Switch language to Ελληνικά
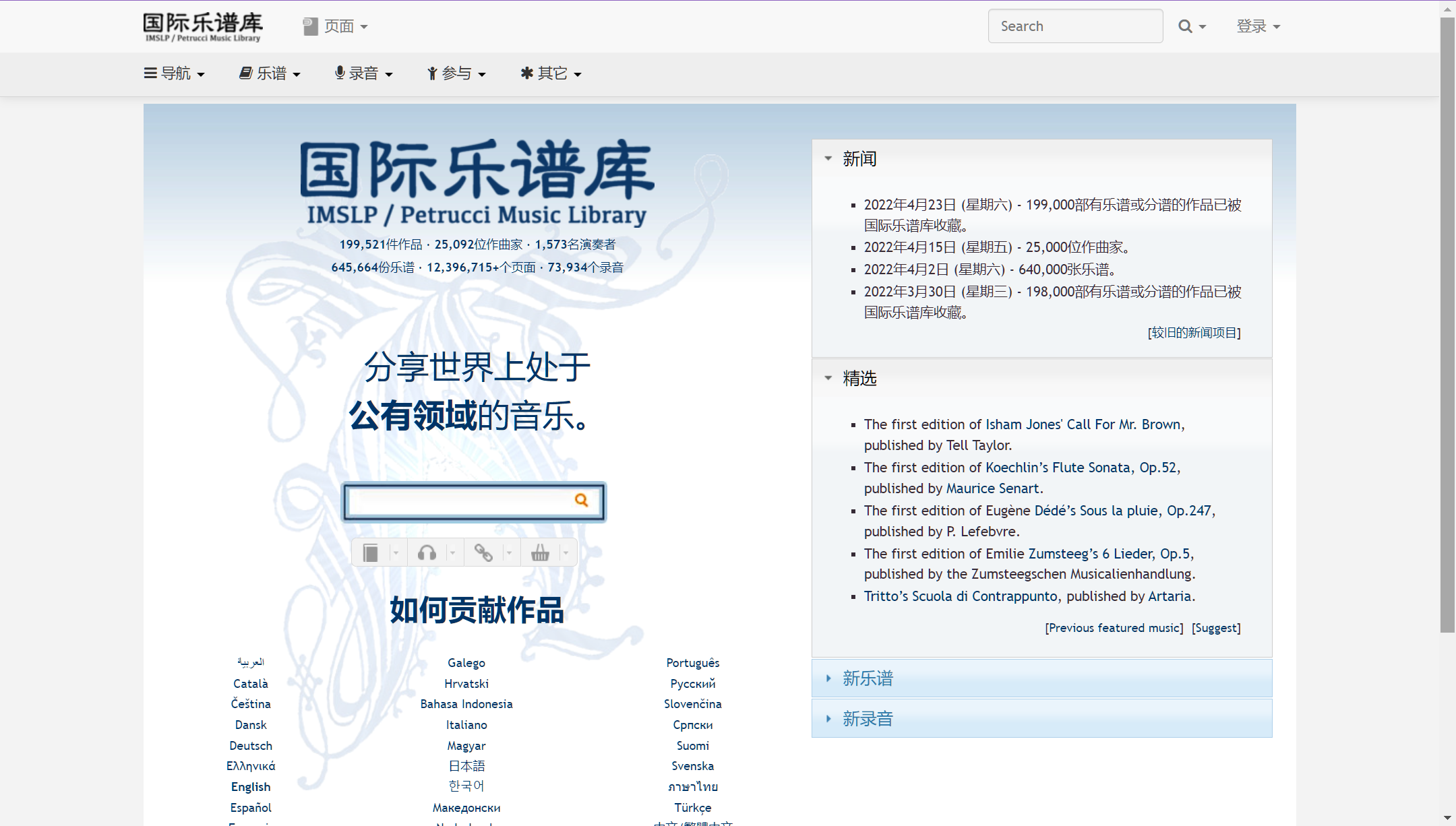Screen dimensions: 1456x826 251,766
